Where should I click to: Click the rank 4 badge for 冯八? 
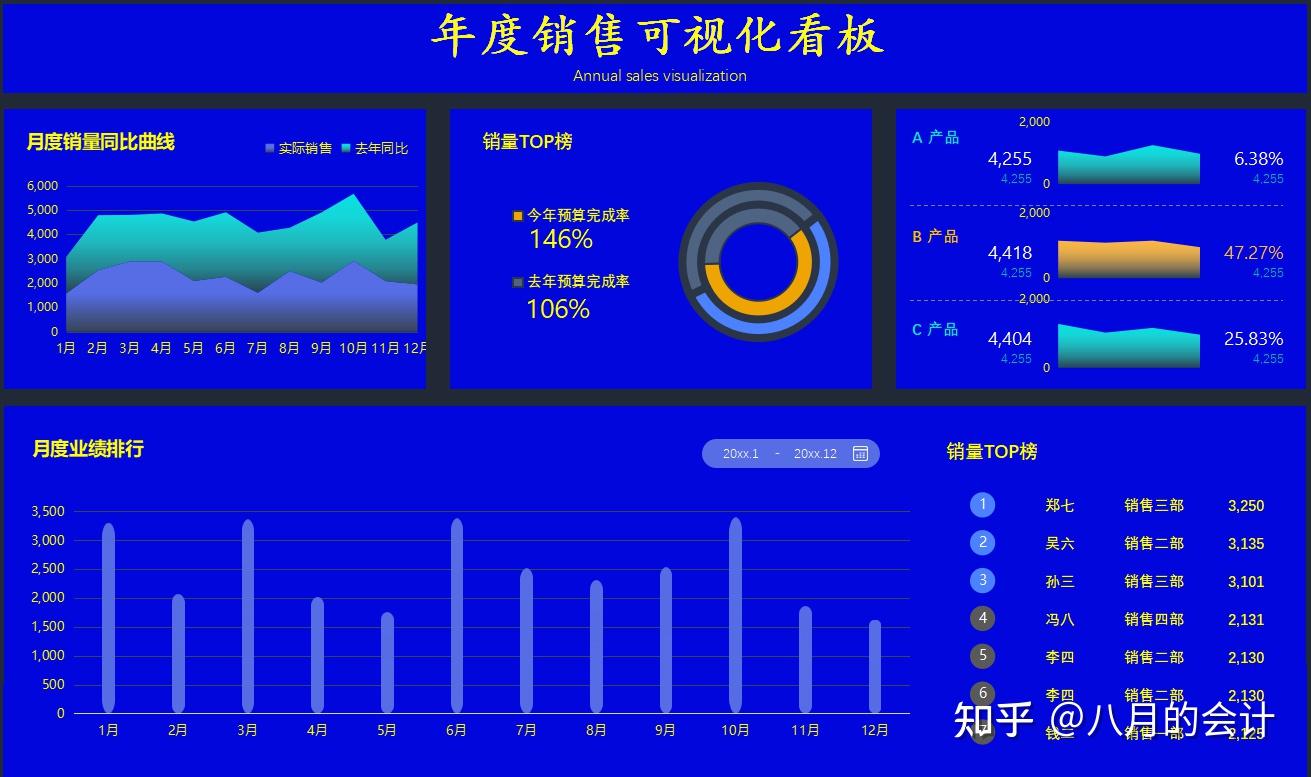click(983, 619)
